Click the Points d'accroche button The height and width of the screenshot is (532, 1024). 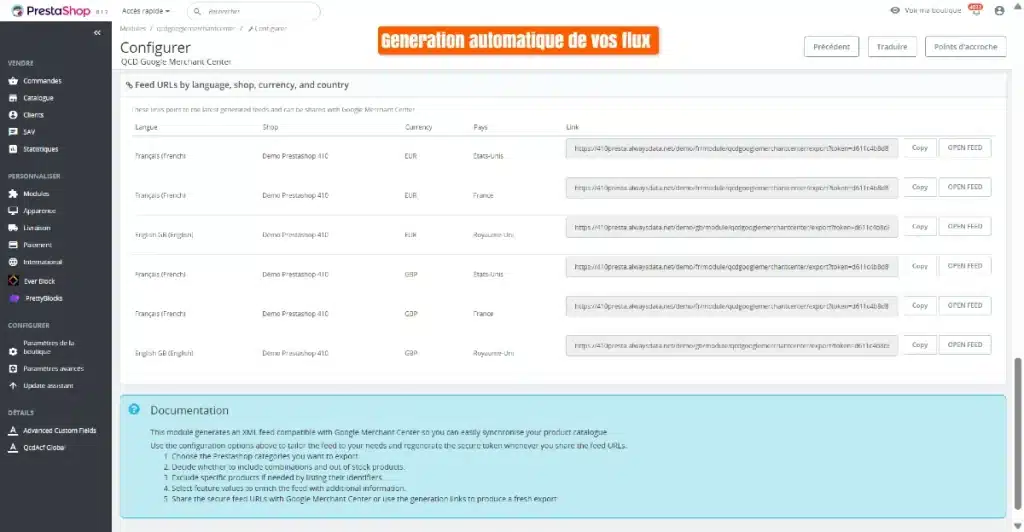[965, 47]
